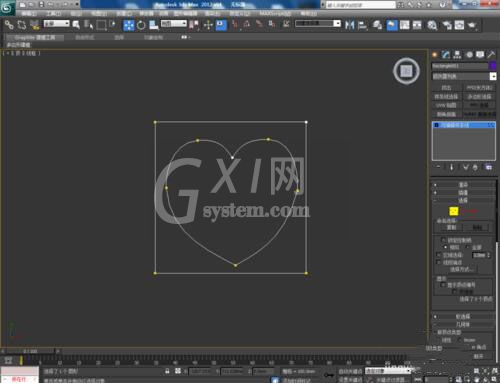Screen dimensions: 500x383
Task: Click the Unlink Selection tool
Action: click(22, 25)
